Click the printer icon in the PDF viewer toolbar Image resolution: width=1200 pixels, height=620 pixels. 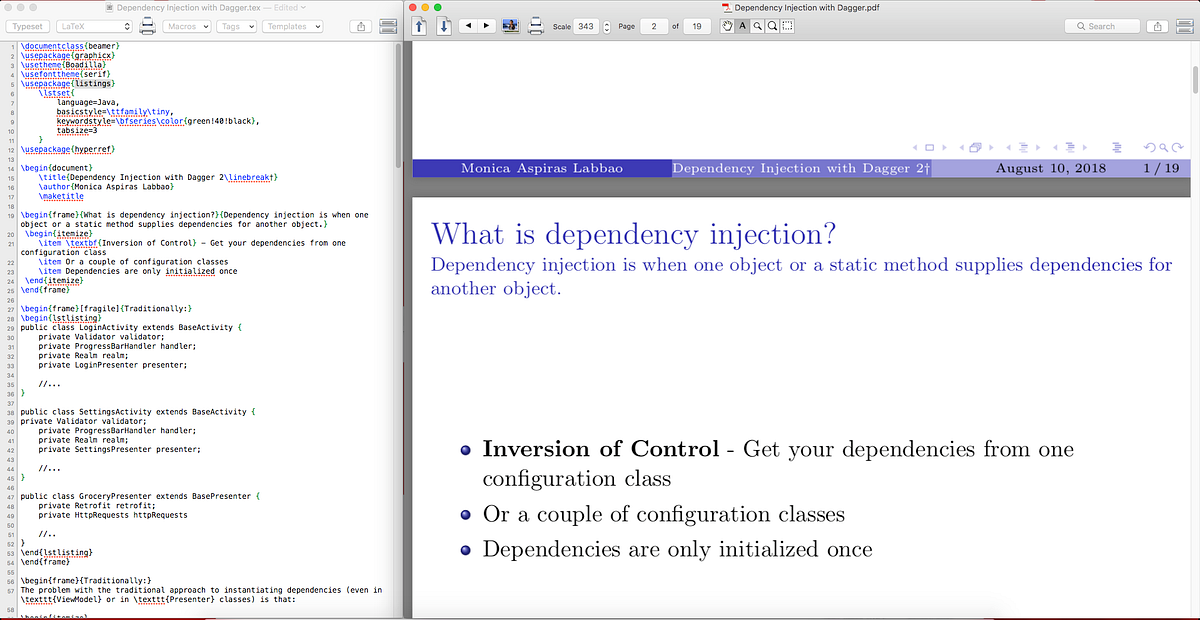coord(536,28)
